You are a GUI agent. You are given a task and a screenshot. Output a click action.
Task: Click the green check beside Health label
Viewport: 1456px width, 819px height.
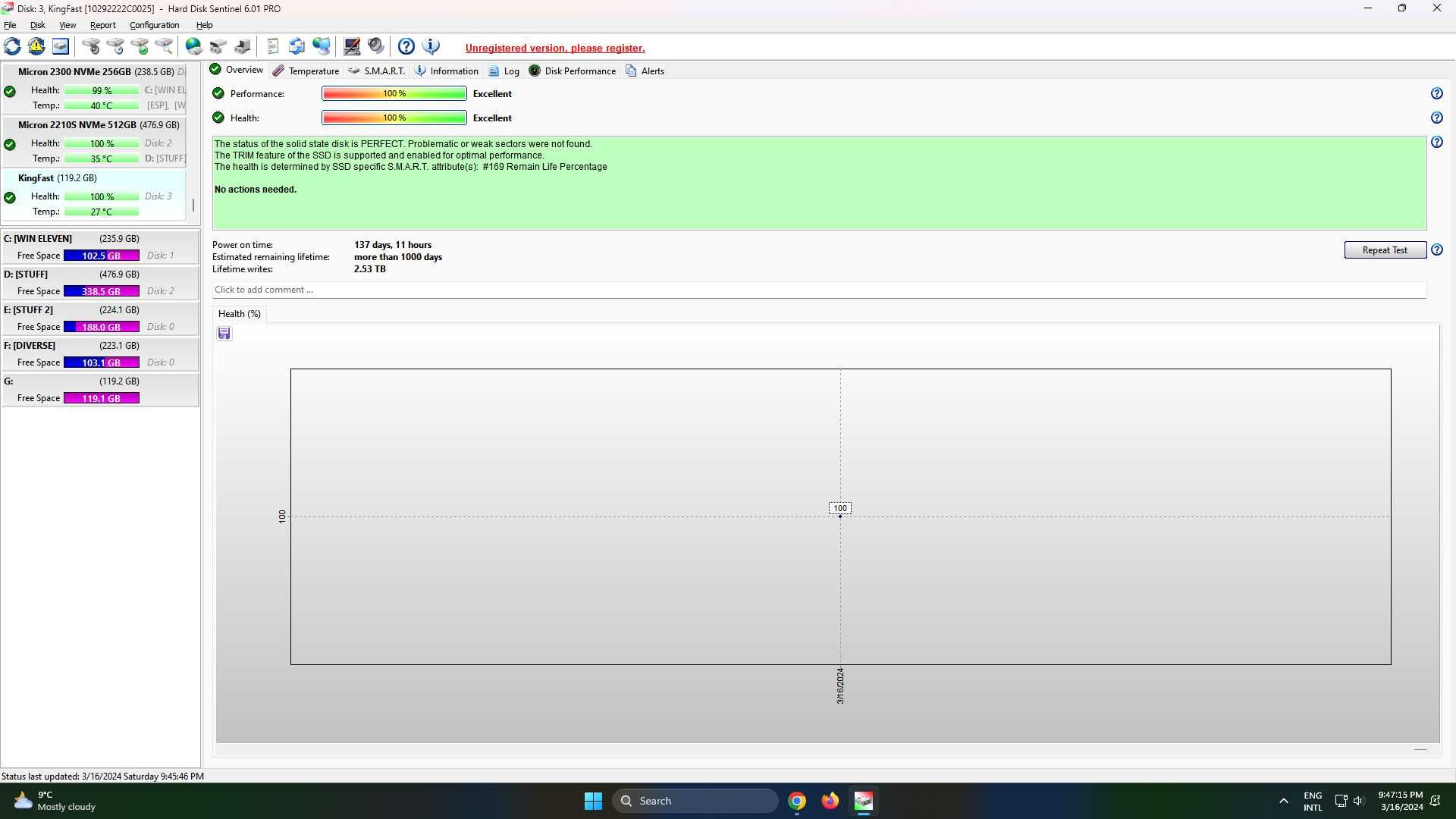(x=218, y=118)
